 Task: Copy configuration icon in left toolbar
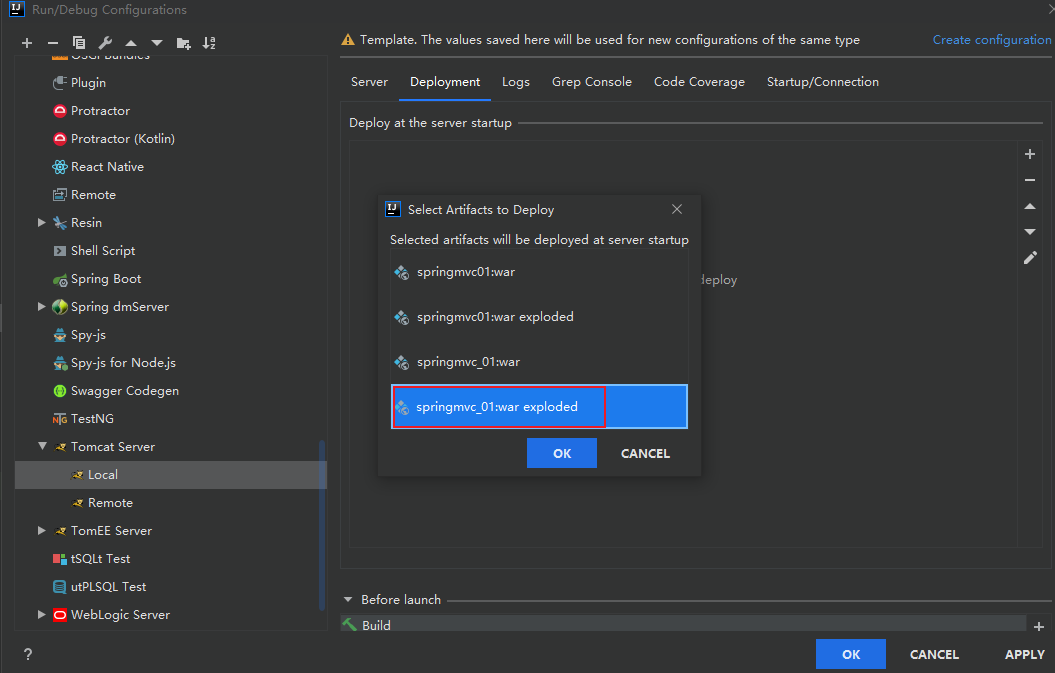(79, 43)
